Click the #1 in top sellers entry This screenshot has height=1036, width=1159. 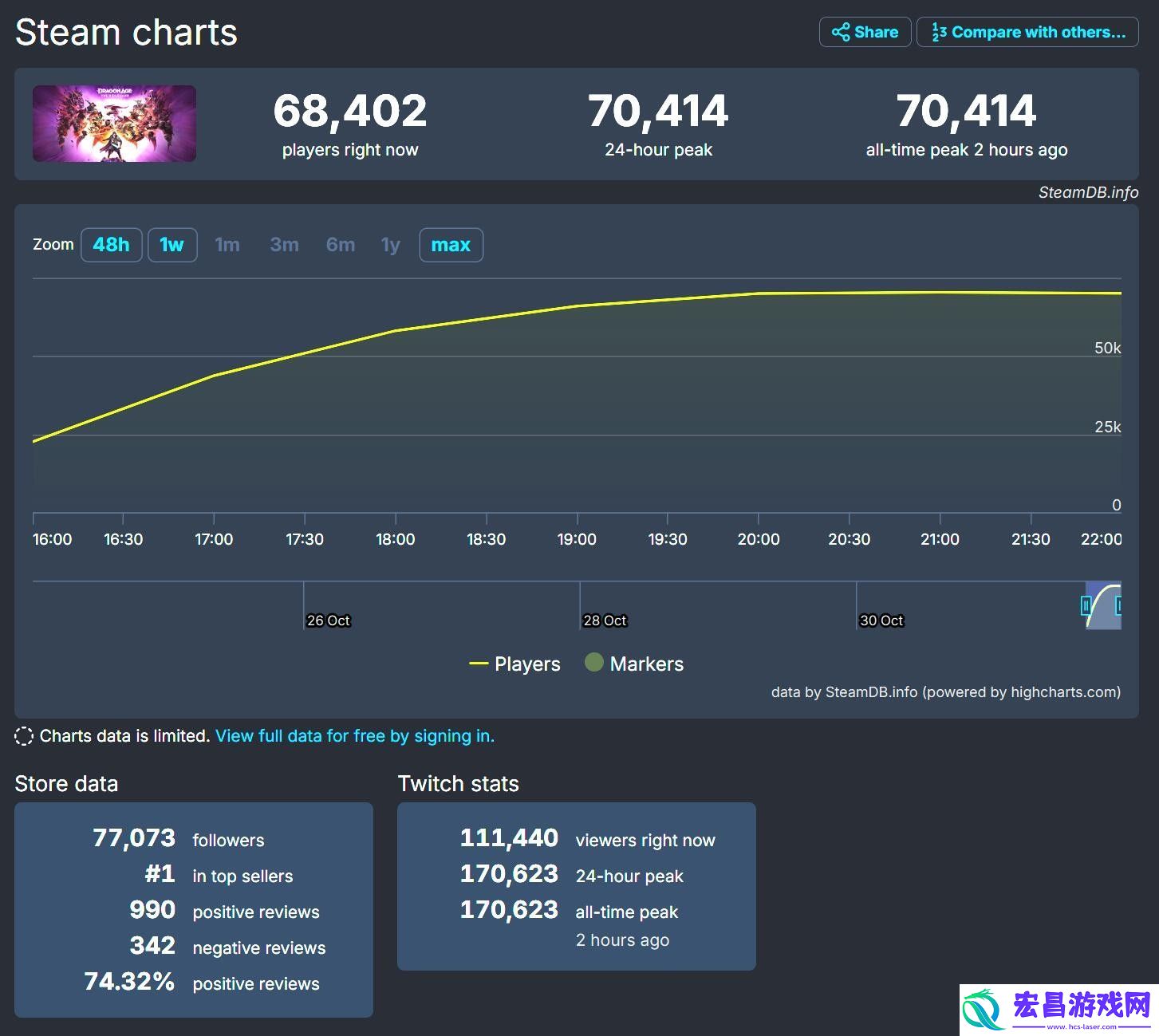tap(219, 875)
